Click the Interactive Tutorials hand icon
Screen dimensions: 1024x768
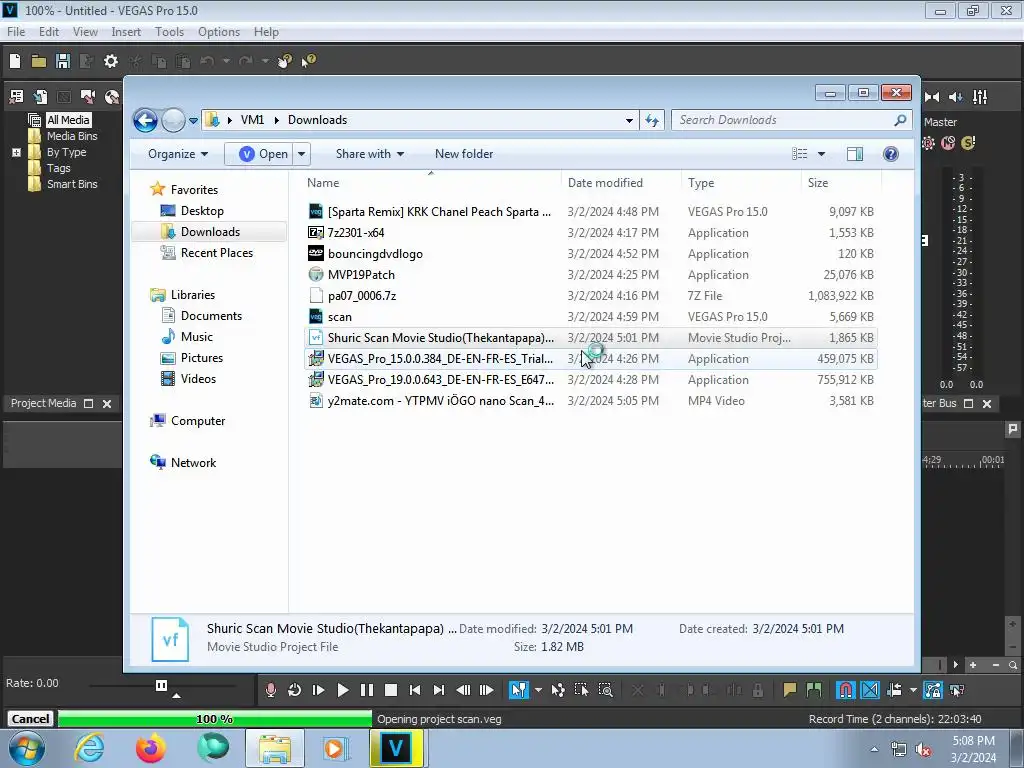[285, 61]
